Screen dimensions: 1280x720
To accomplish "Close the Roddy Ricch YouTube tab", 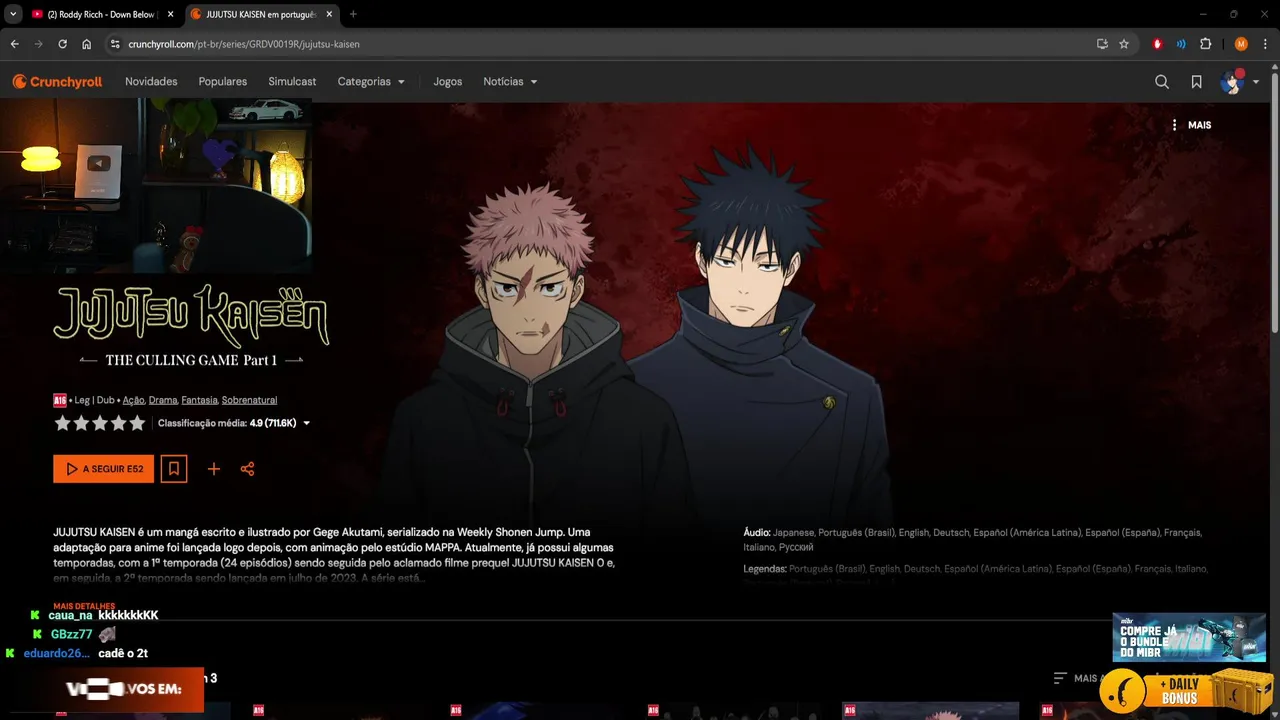I will (169, 14).
